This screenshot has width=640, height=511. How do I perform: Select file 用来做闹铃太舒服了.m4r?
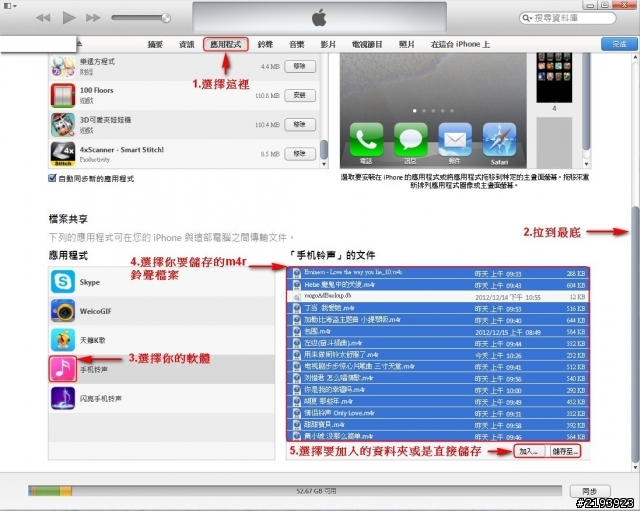(x=438, y=355)
